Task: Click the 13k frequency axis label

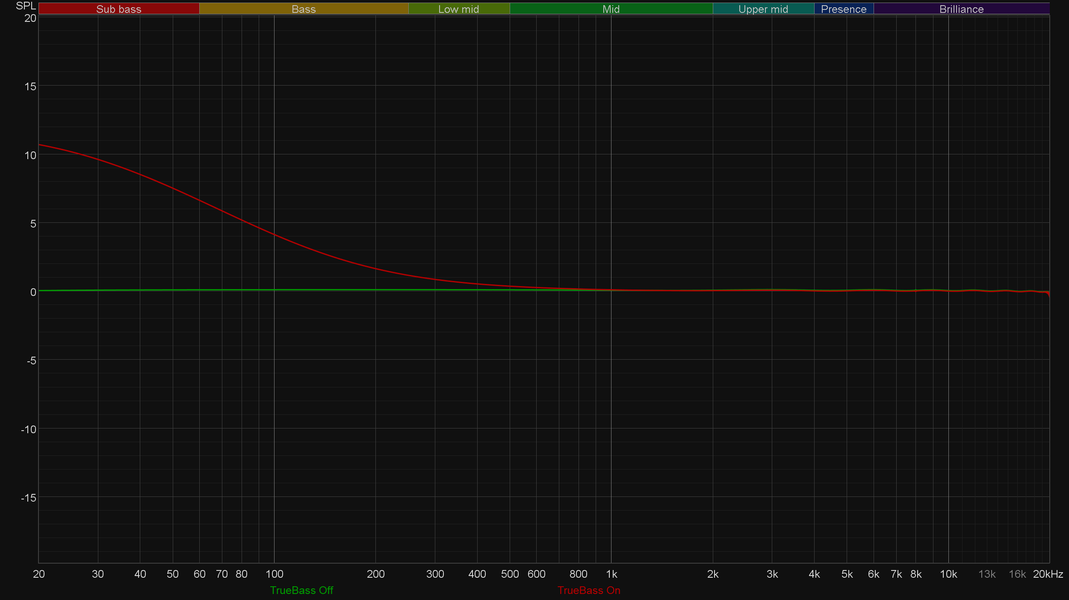Action: click(987, 575)
